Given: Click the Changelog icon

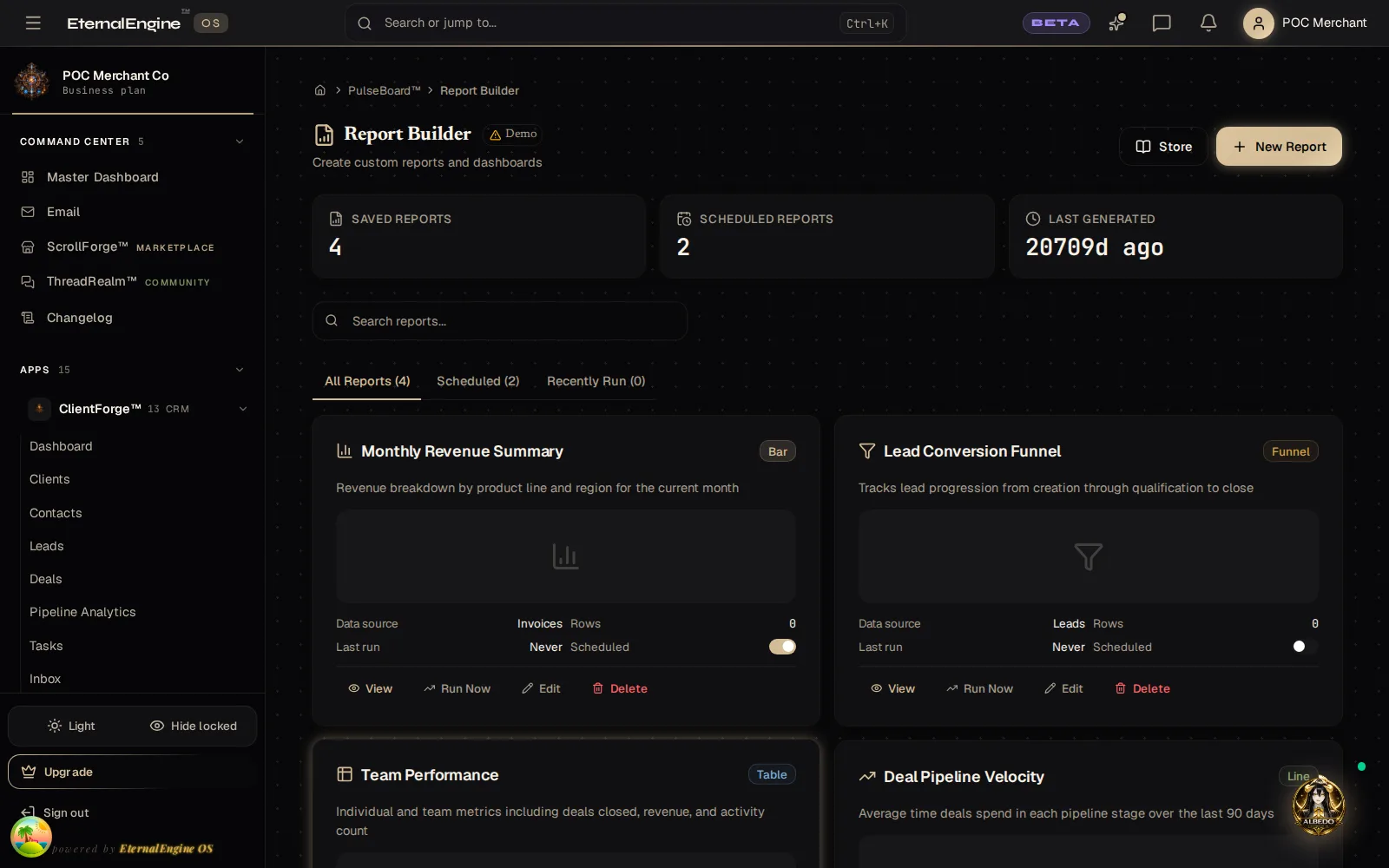Looking at the screenshot, I should click(28, 318).
